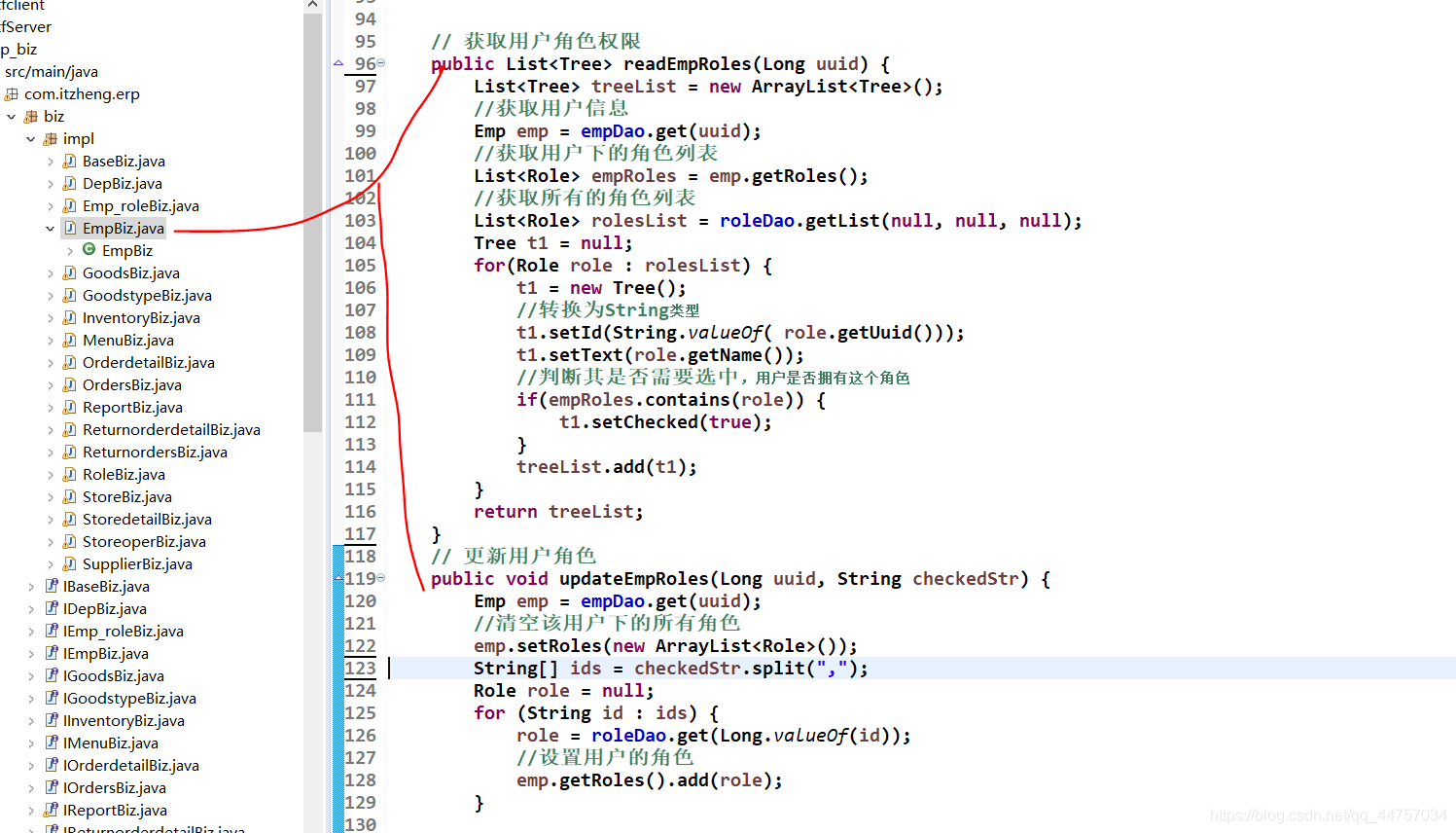This screenshot has width=1456, height=833.
Task: Open IOrdersBiz.java interface file
Action: point(115,788)
